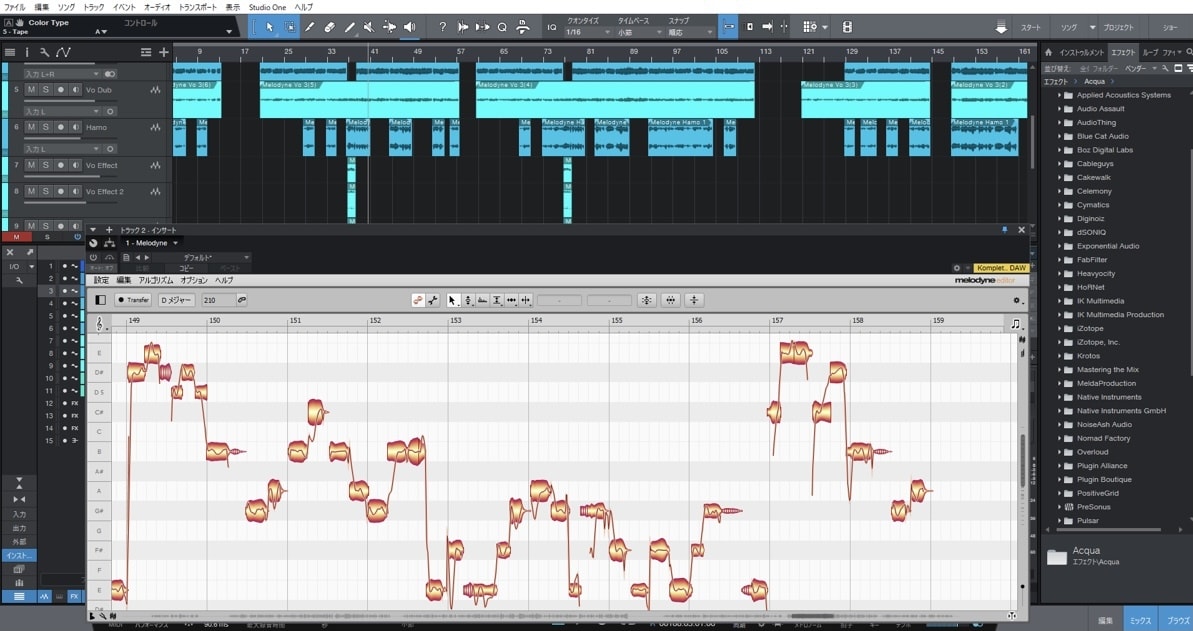Open Timebase dropdown
Image resolution: width=1193 pixels, height=631 pixels.
[x=639, y=33]
